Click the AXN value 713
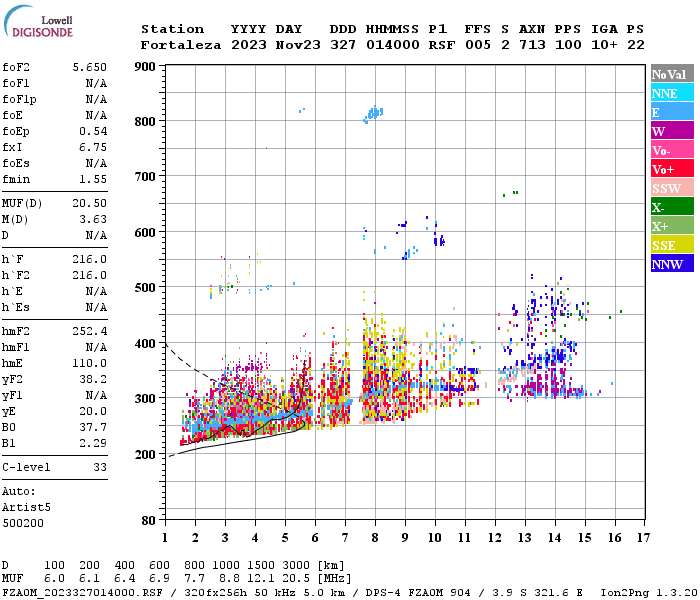Screen dimensions: 700x600 (532, 45)
